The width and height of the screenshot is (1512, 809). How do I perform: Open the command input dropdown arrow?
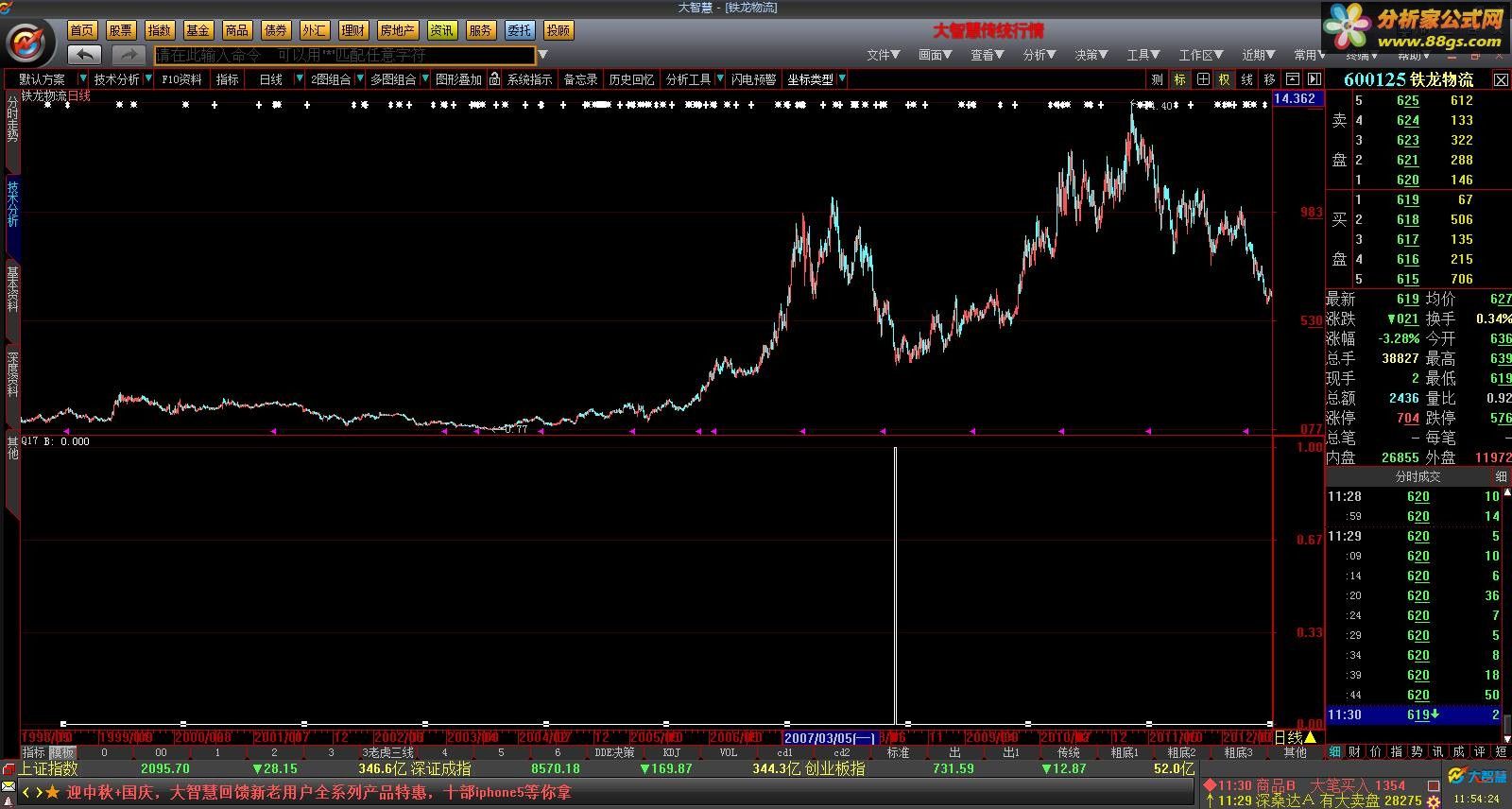click(542, 55)
